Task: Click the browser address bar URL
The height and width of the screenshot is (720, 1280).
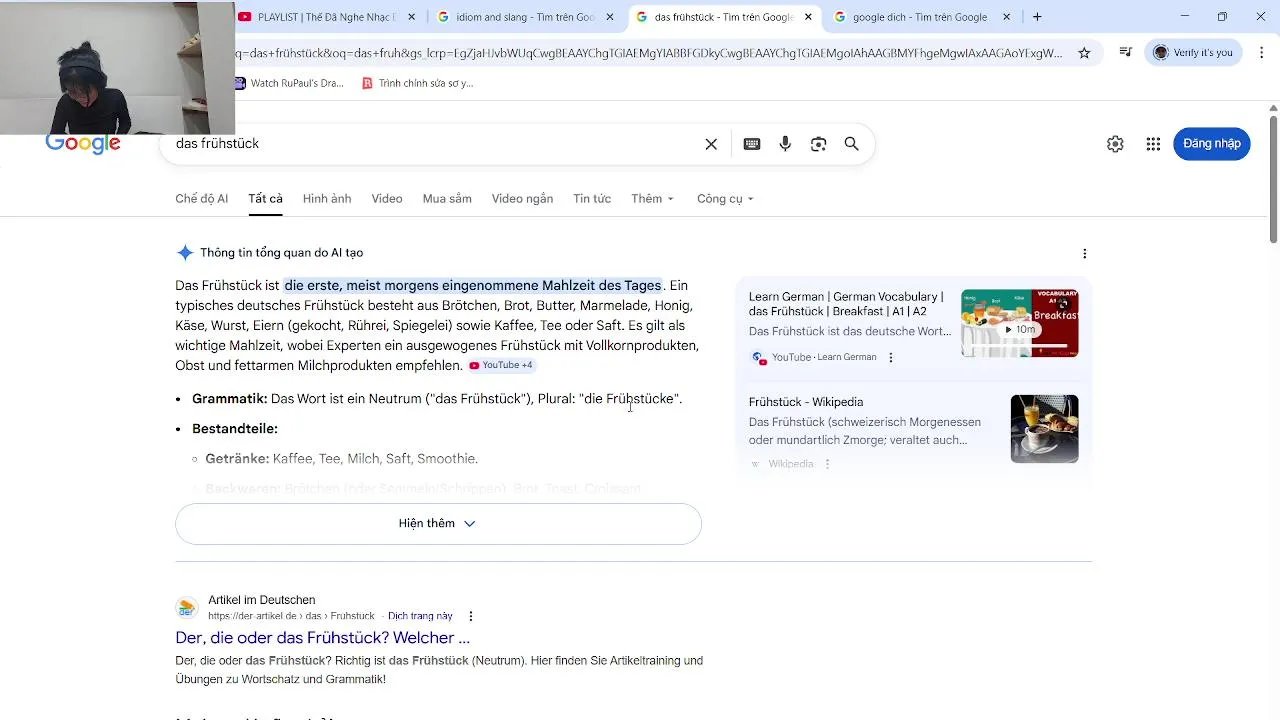Action: pyautogui.click(x=650, y=53)
